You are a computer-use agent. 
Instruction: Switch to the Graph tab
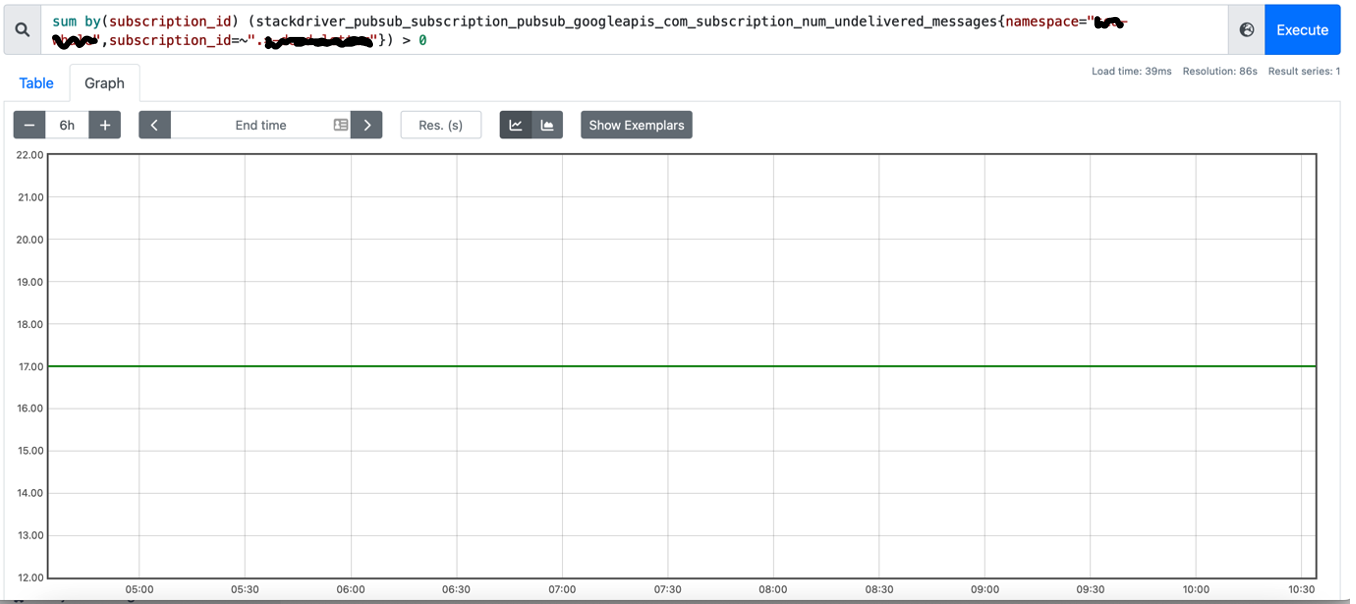[x=104, y=82]
